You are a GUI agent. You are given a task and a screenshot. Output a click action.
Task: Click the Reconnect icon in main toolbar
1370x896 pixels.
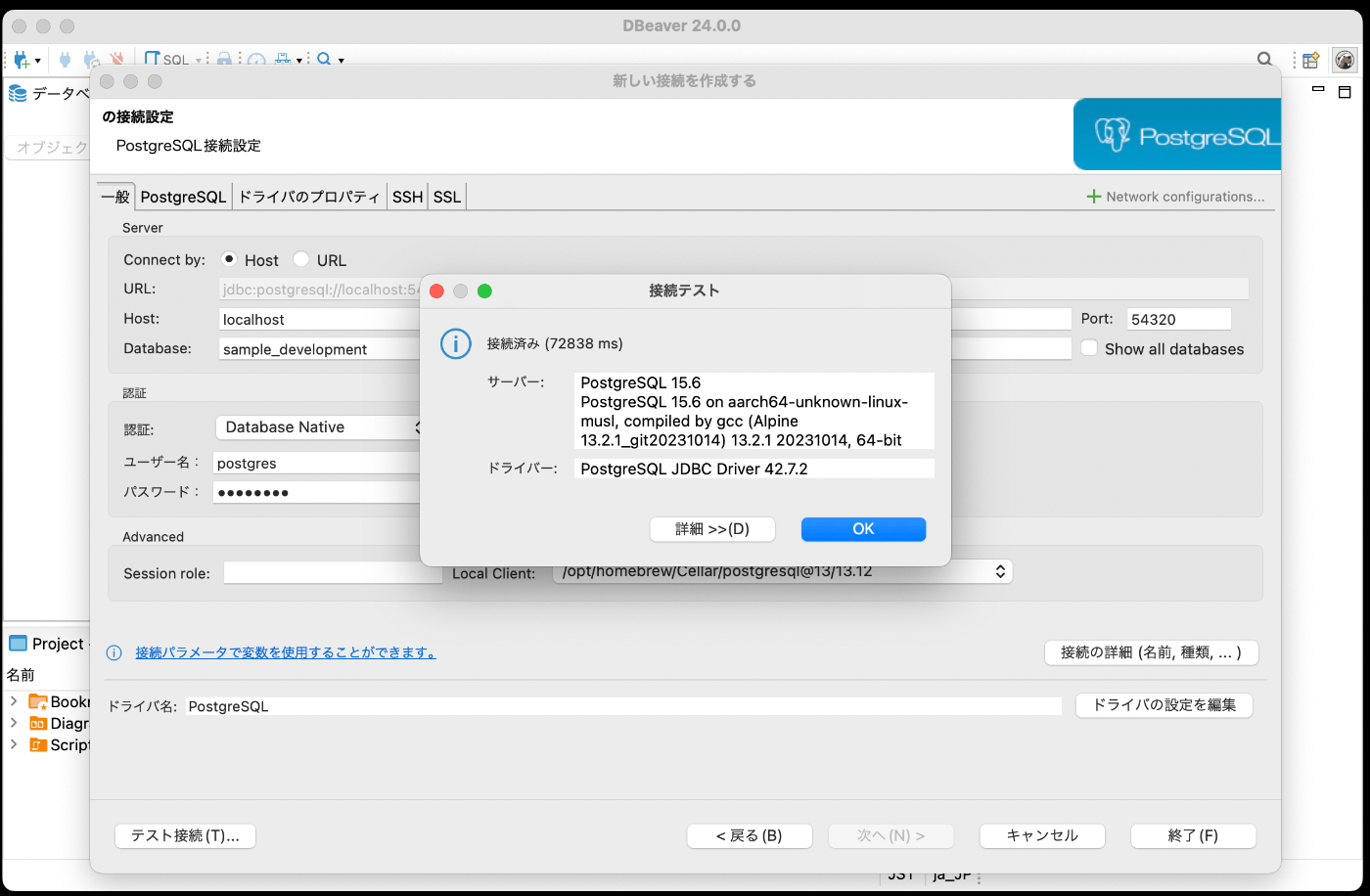pyautogui.click(x=91, y=60)
